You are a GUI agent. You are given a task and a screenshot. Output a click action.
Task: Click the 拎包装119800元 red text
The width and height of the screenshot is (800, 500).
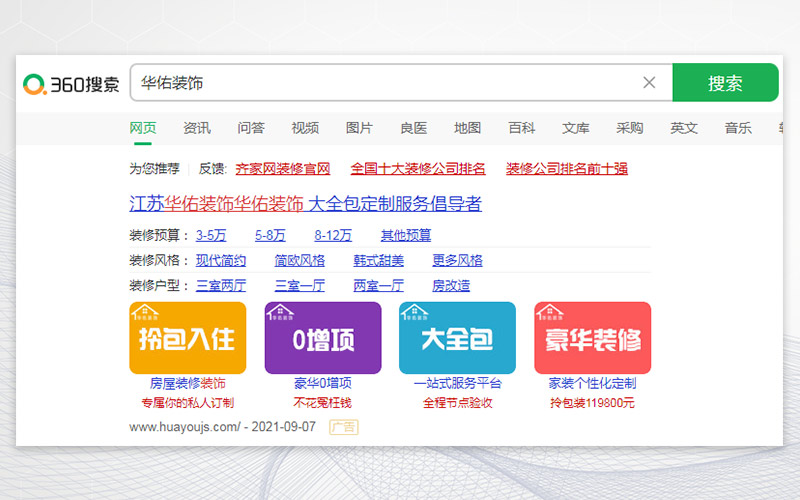[x=592, y=403]
